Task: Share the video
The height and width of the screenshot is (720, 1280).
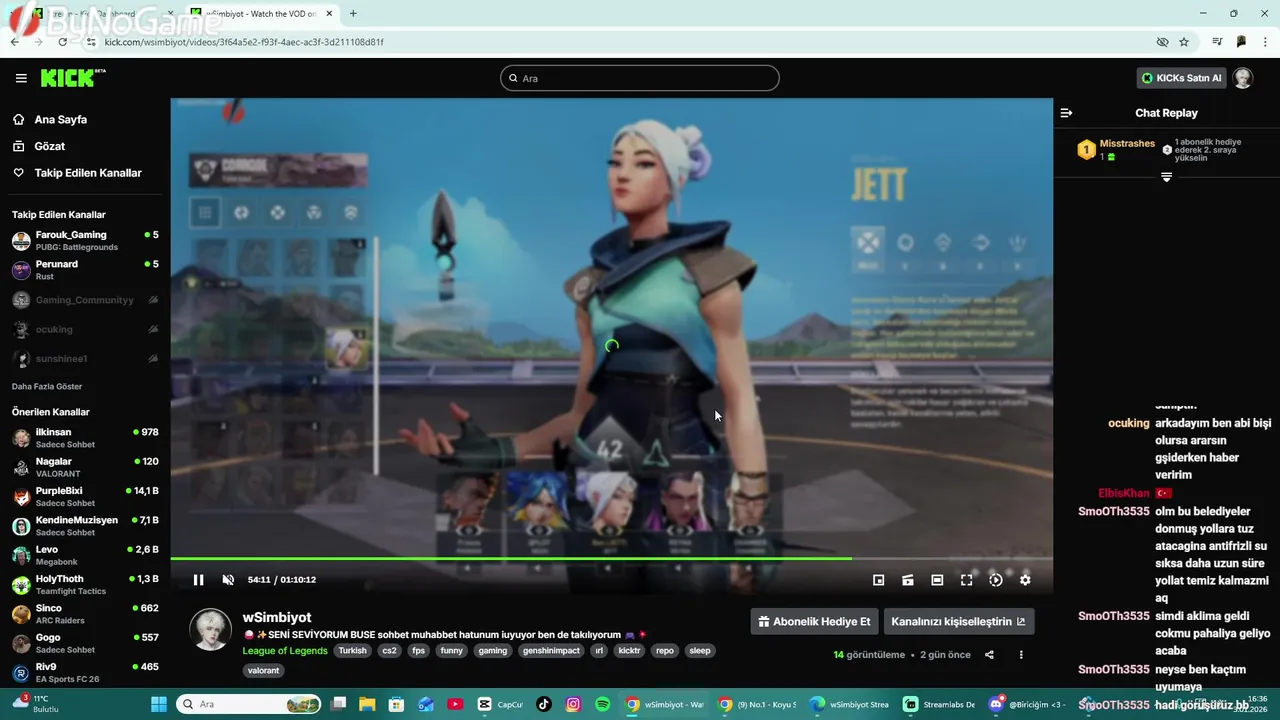Action: pyautogui.click(x=989, y=655)
